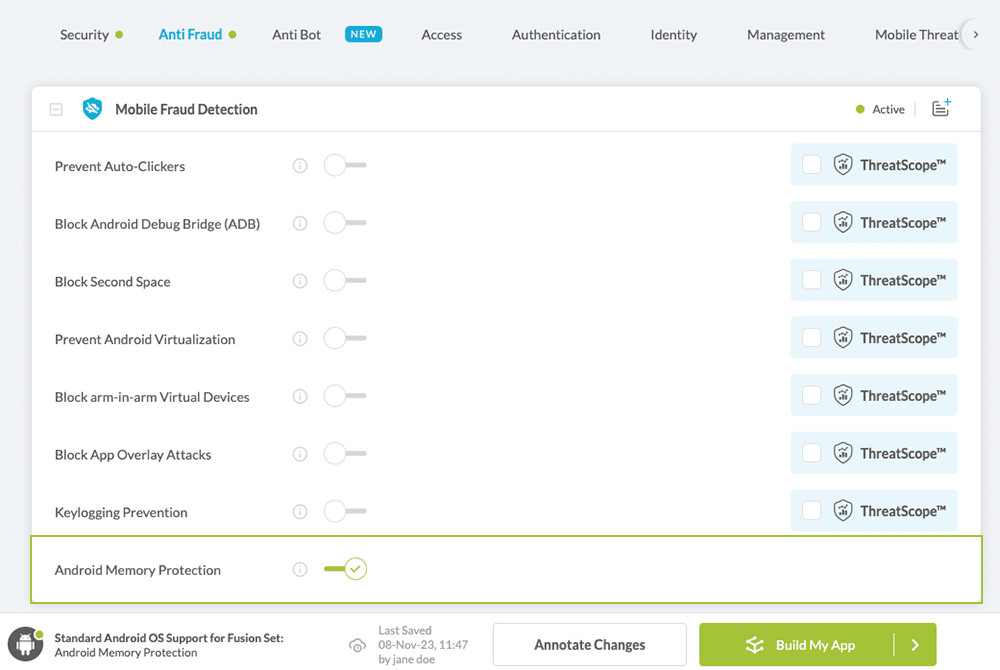Image resolution: width=1000 pixels, height=670 pixels.
Task: Open info for Prevent Auto-Clickers
Action: 300,166
